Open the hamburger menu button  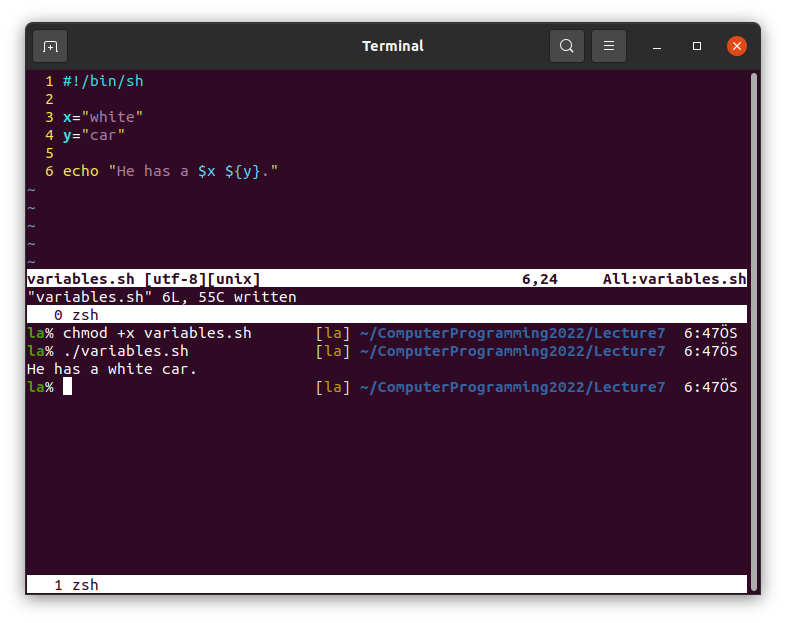point(609,46)
